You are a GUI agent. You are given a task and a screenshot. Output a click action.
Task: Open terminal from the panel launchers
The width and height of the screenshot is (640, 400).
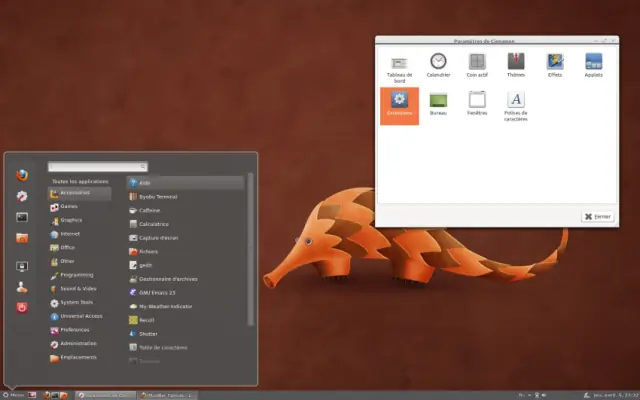pyautogui.click(x=55, y=395)
